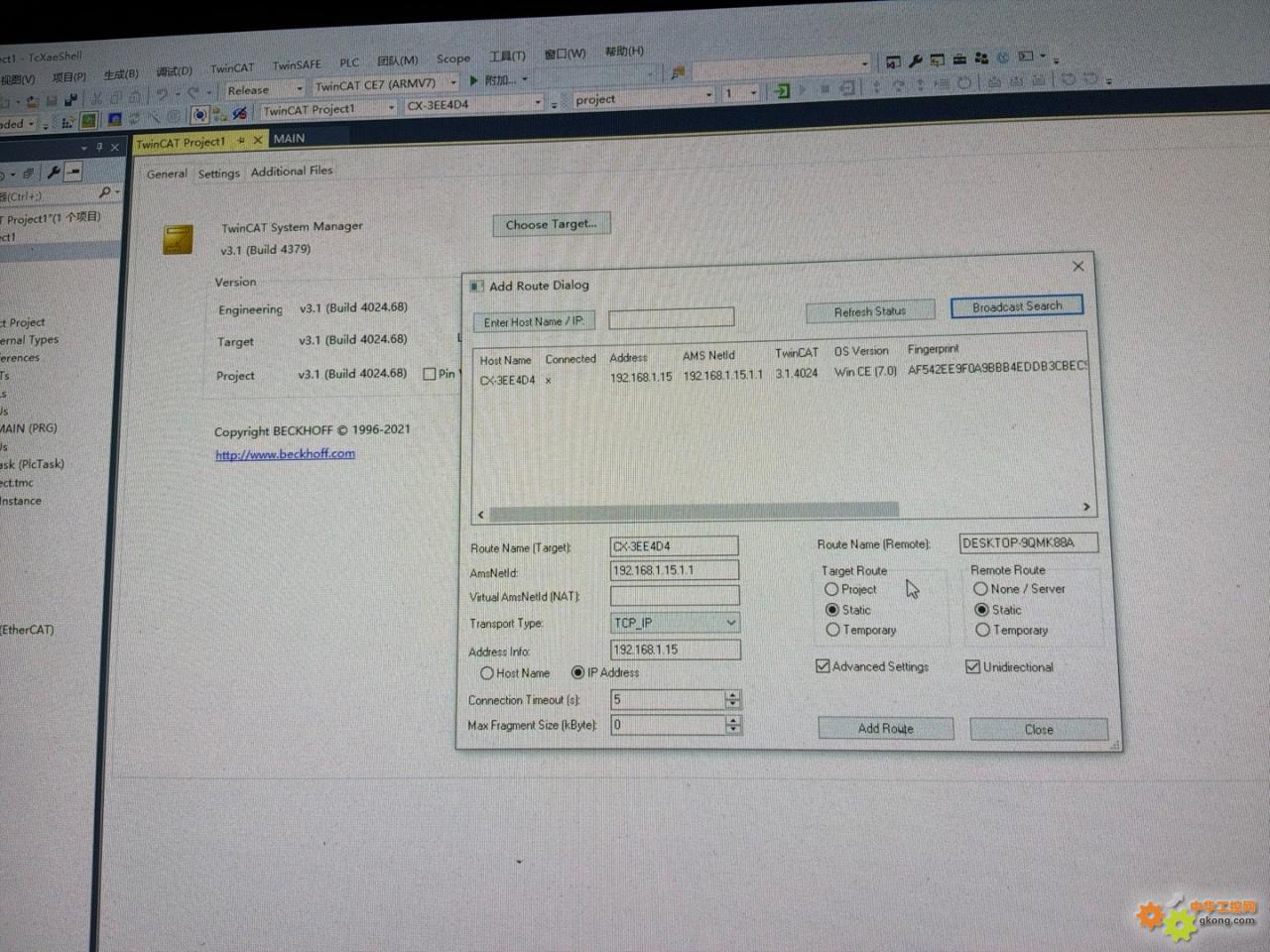The image size is (1270, 952).
Task: Click the toolbox briefcase icon in top toolbar
Action: (959, 59)
